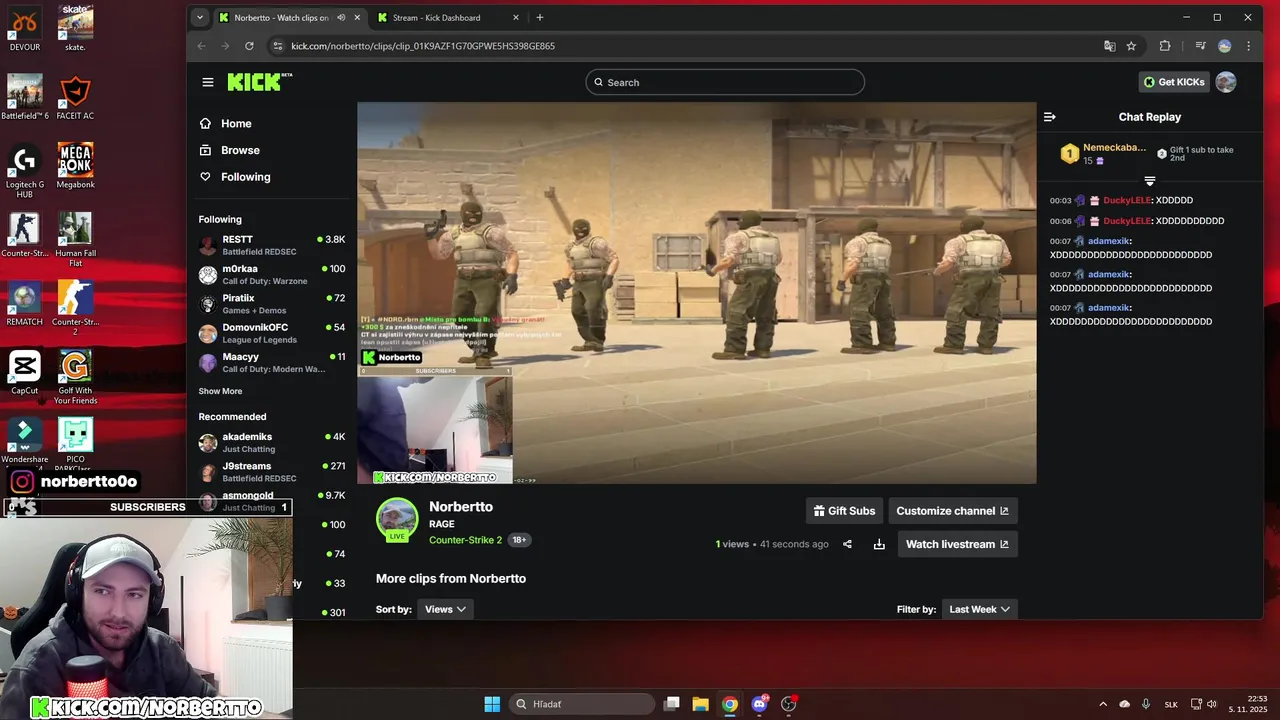
Task: Click the KICK logo
Action: point(259,82)
